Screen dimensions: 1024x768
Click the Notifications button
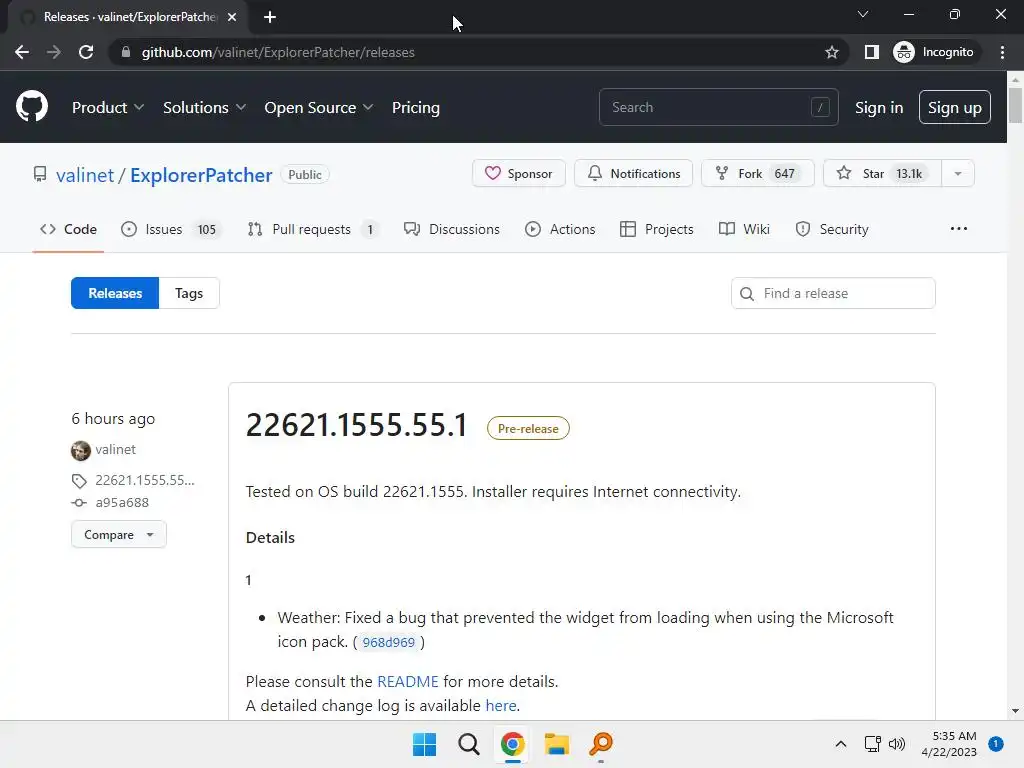point(633,173)
